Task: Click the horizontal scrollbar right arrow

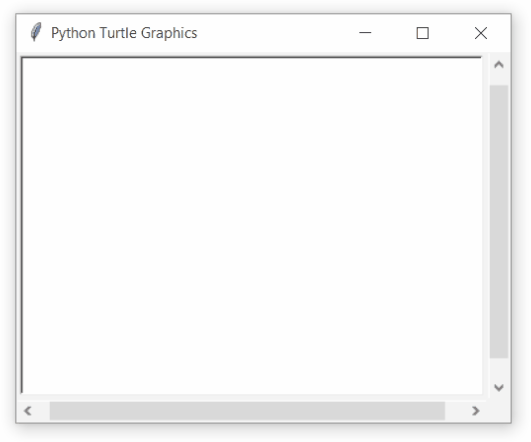Action: click(475, 411)
